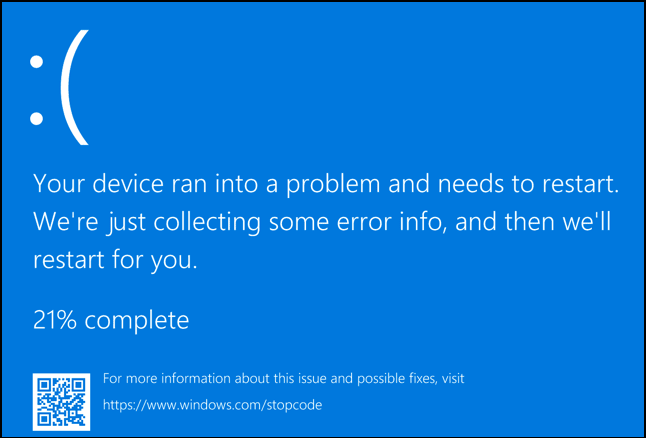Image resolution: width=646 pixels, height=438 pixels.
Task: Click the lower dot of the sad face
Action: (x=38, y=120)
